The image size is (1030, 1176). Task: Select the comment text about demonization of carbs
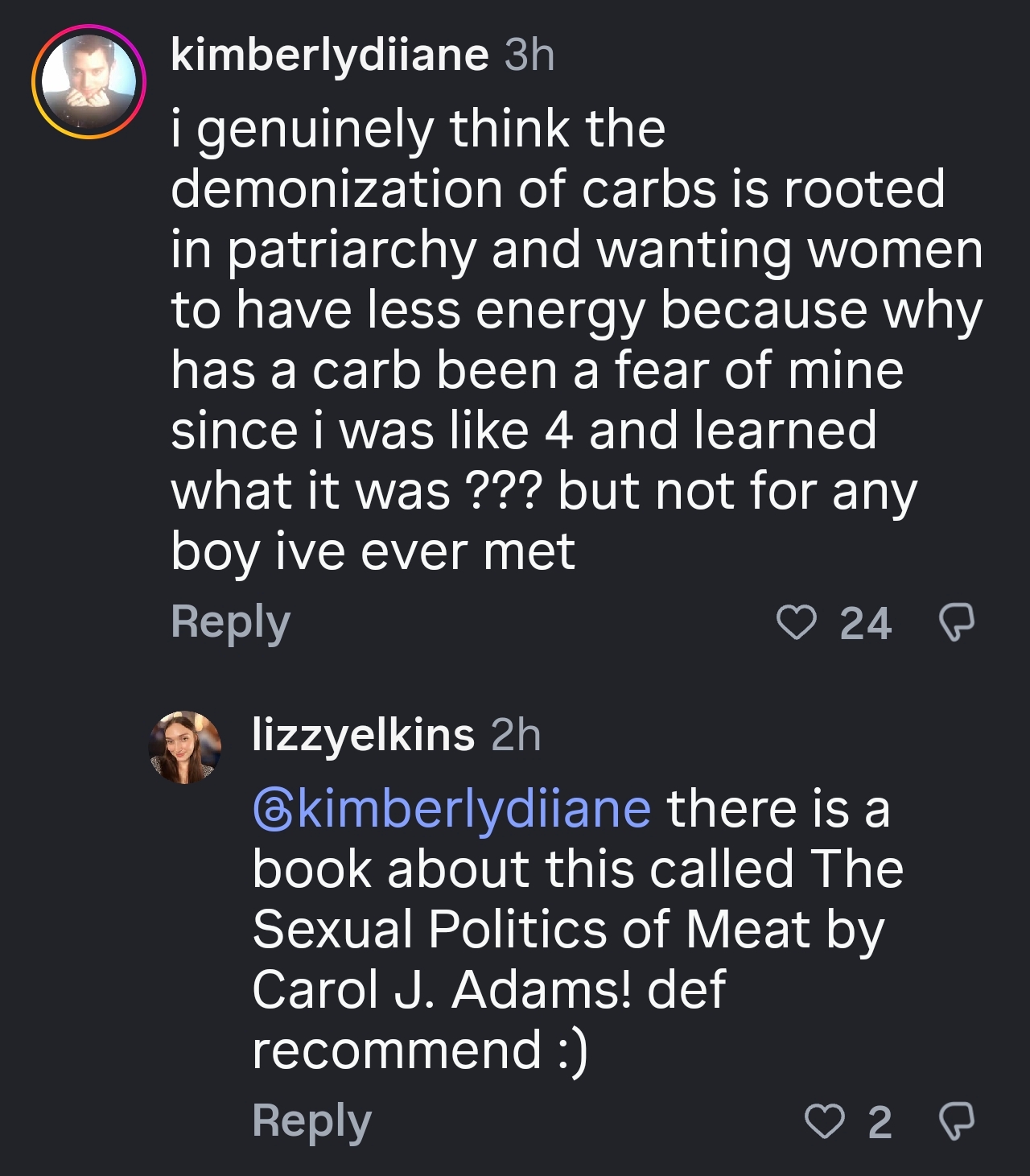(x=576, y=340)
